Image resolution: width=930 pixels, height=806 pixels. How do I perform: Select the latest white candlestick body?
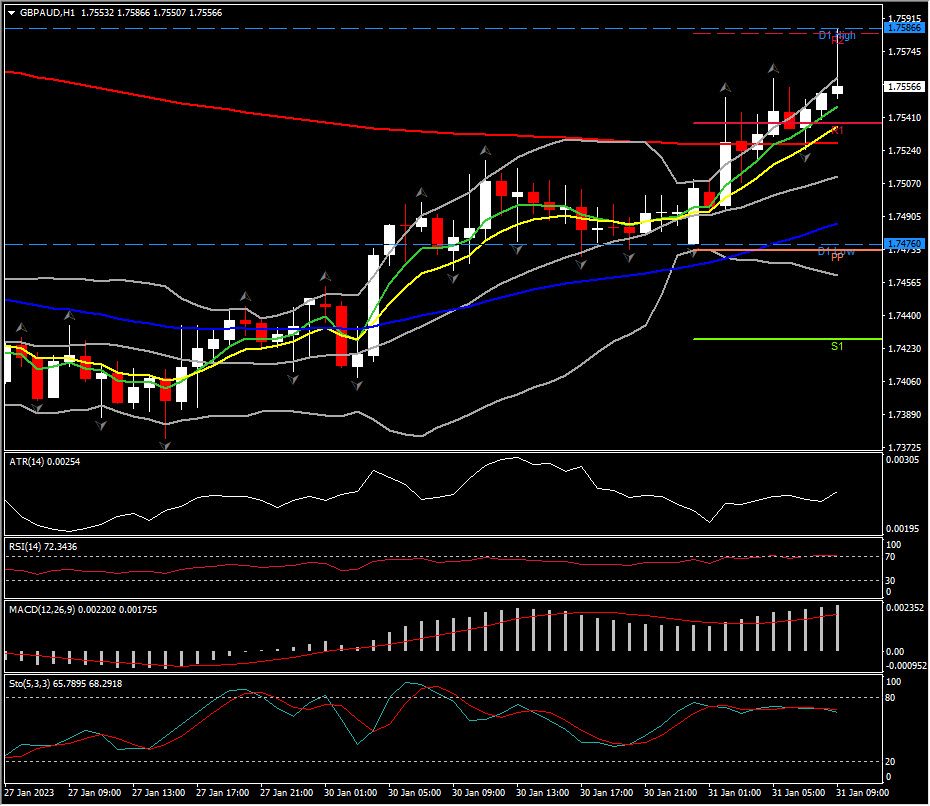coord(837,90)
